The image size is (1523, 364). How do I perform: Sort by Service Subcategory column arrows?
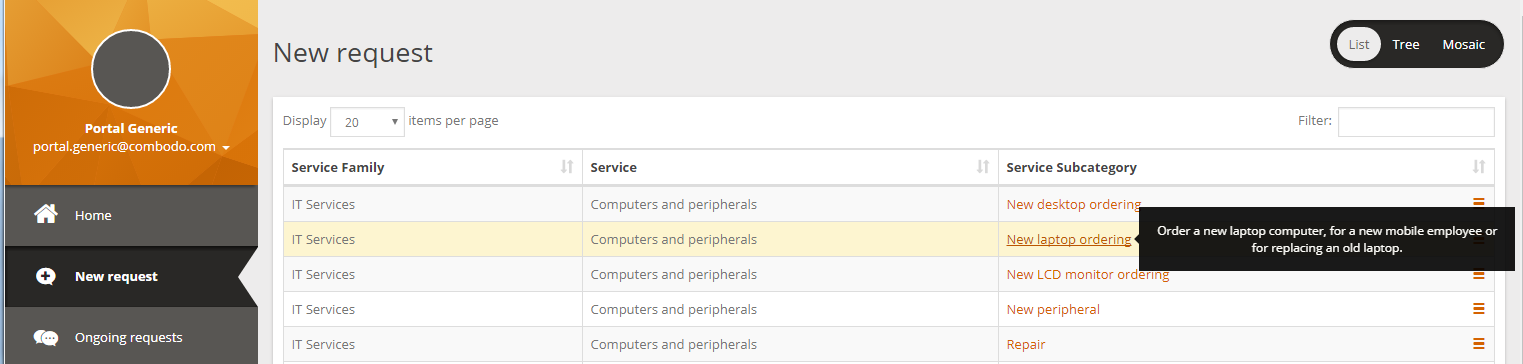tap(1479, 167)
